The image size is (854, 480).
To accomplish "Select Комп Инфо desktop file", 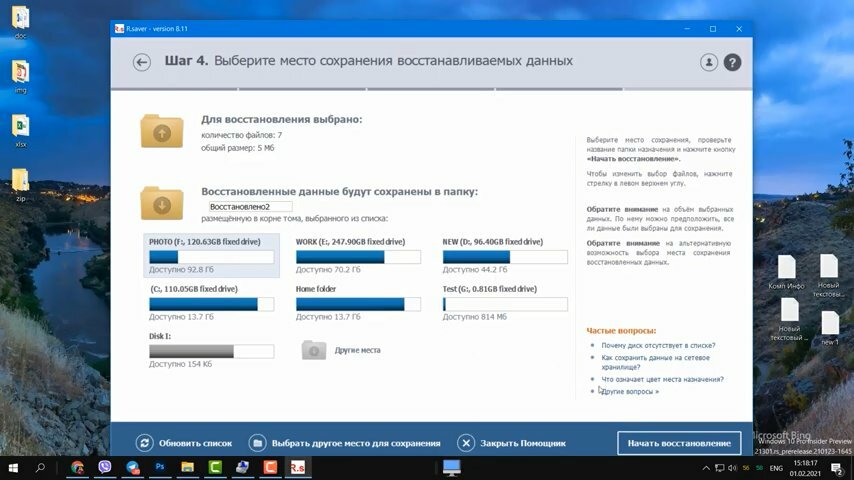I will [x=786, y=272].
